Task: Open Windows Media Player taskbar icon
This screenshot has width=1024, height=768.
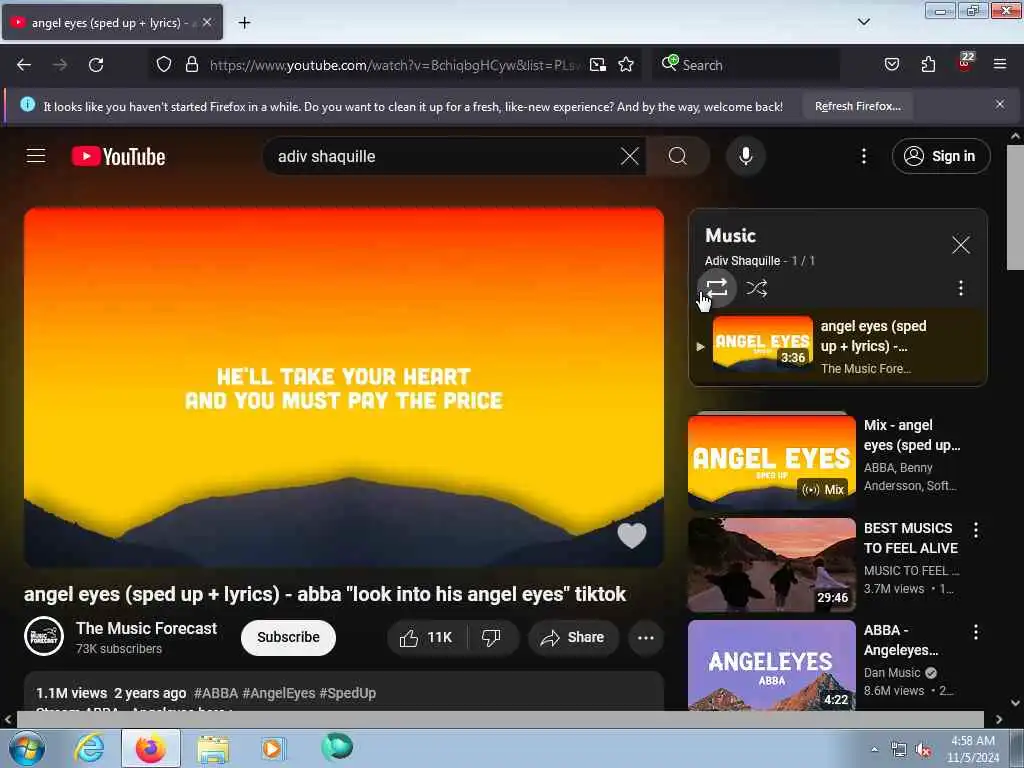Action: [x=273, y=748]
